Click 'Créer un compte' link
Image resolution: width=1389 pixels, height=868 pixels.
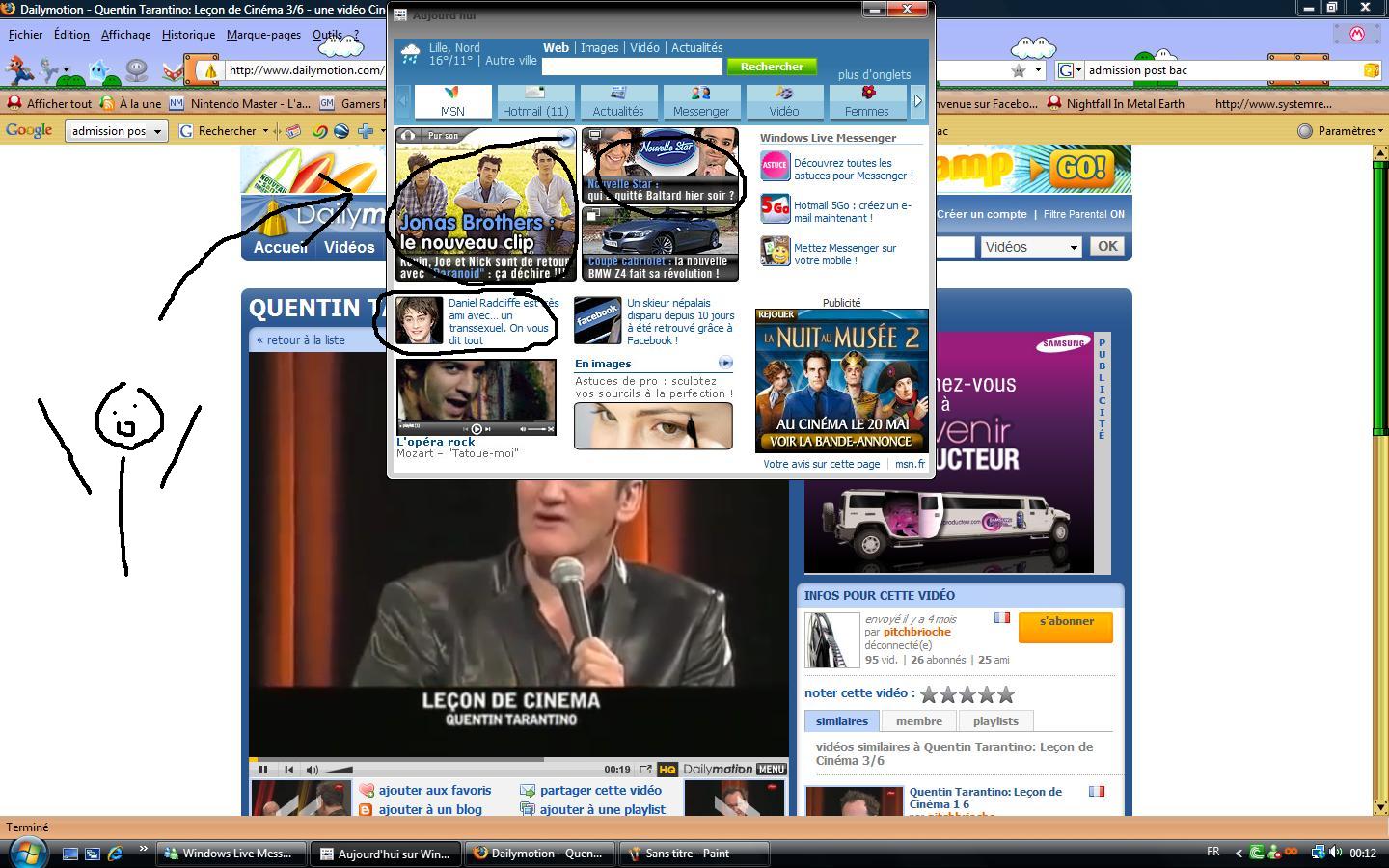pyautogui.click(x=982, y=214)
